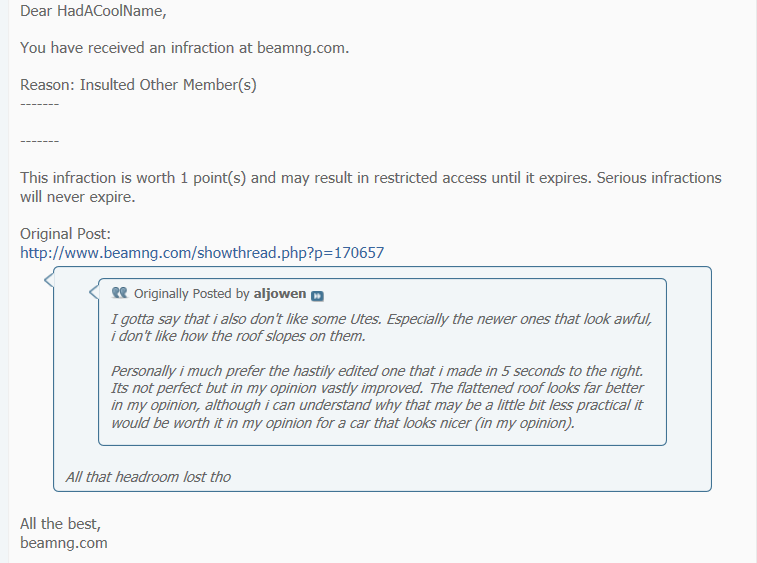Click the second dashed separator line
The width and height of the screenshot is (757, 563).
click(40, 141)
